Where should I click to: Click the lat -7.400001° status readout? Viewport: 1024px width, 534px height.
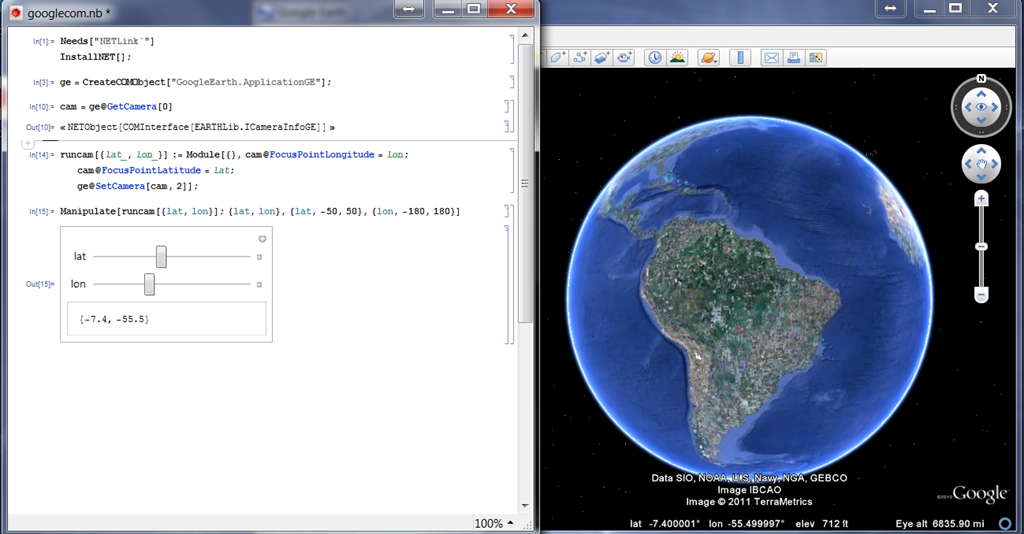[x=665, y=524]
